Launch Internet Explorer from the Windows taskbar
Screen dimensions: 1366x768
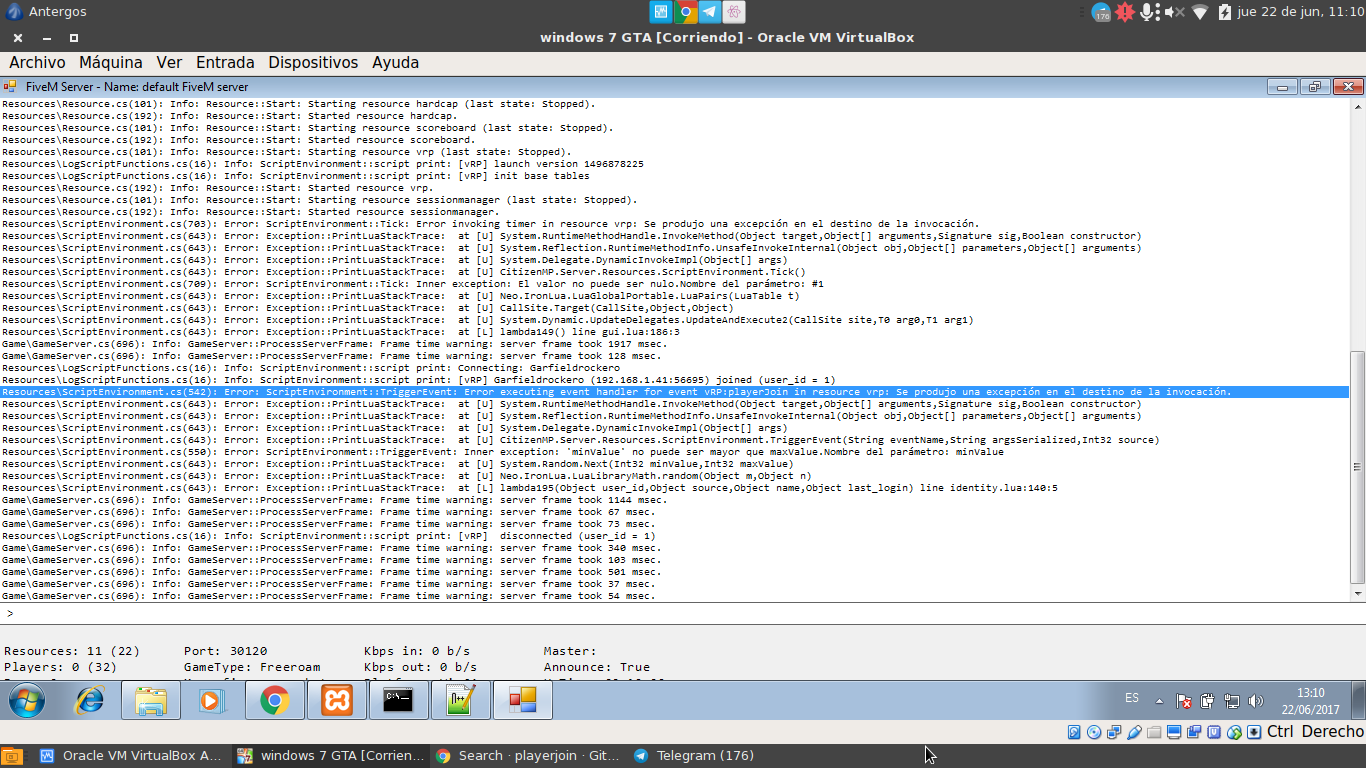[89, 701]
